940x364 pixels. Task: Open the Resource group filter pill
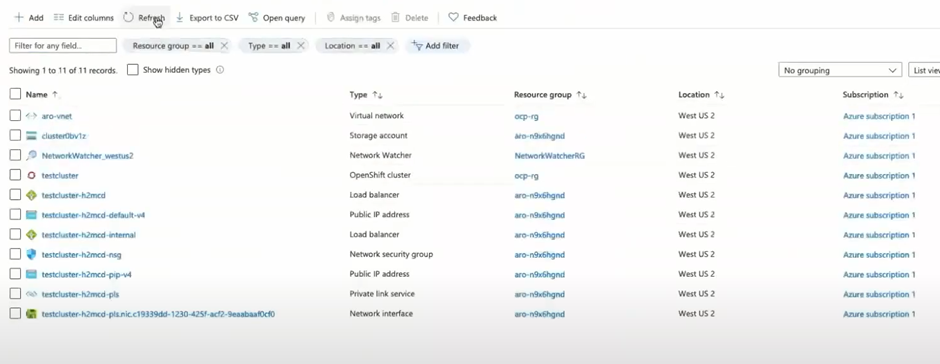(173, 46)
